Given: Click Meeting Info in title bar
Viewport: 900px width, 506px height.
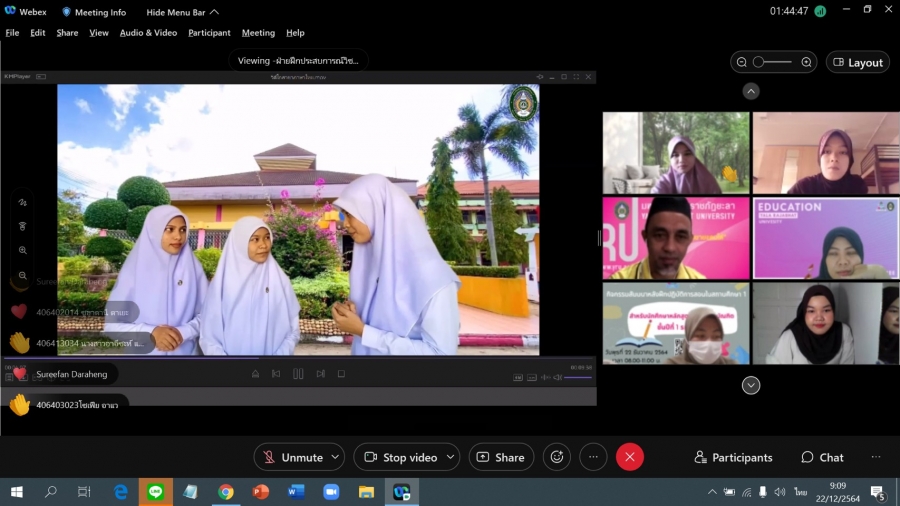Looking at the screenshot, I should pos(95,12).
